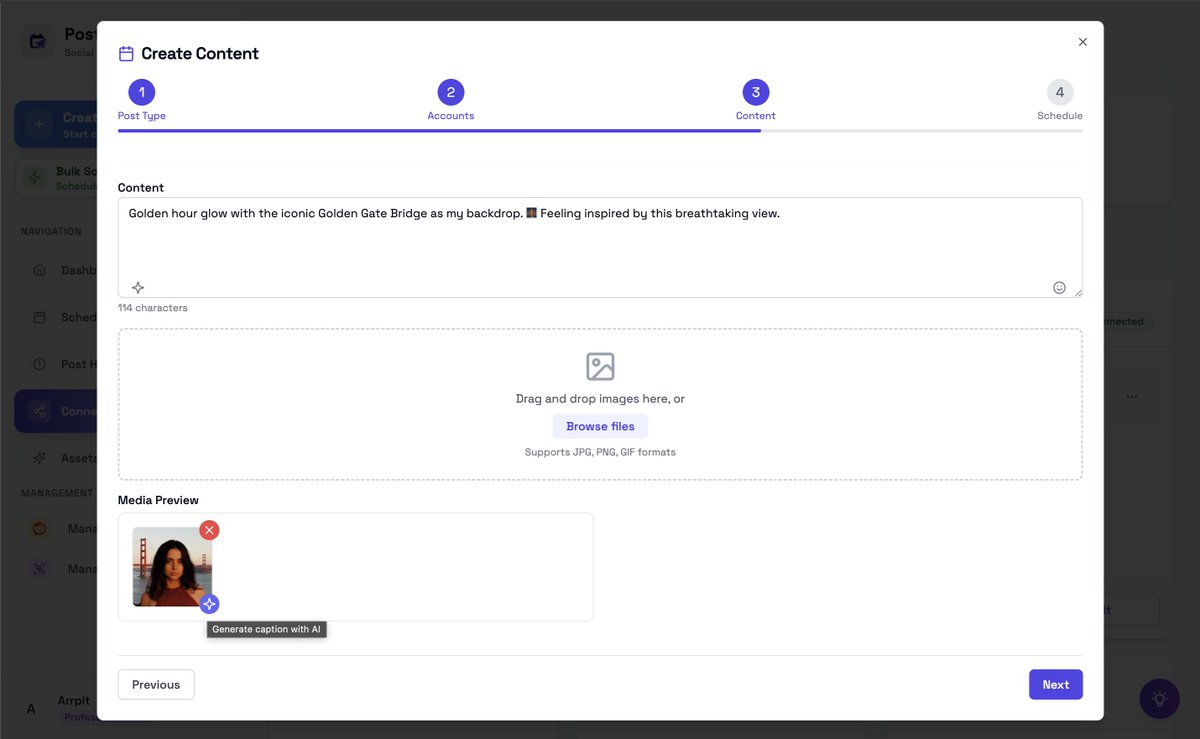Close the Create Content dialog
The height and width of the screenshot is (739, 1200).
coord(1082,42)
